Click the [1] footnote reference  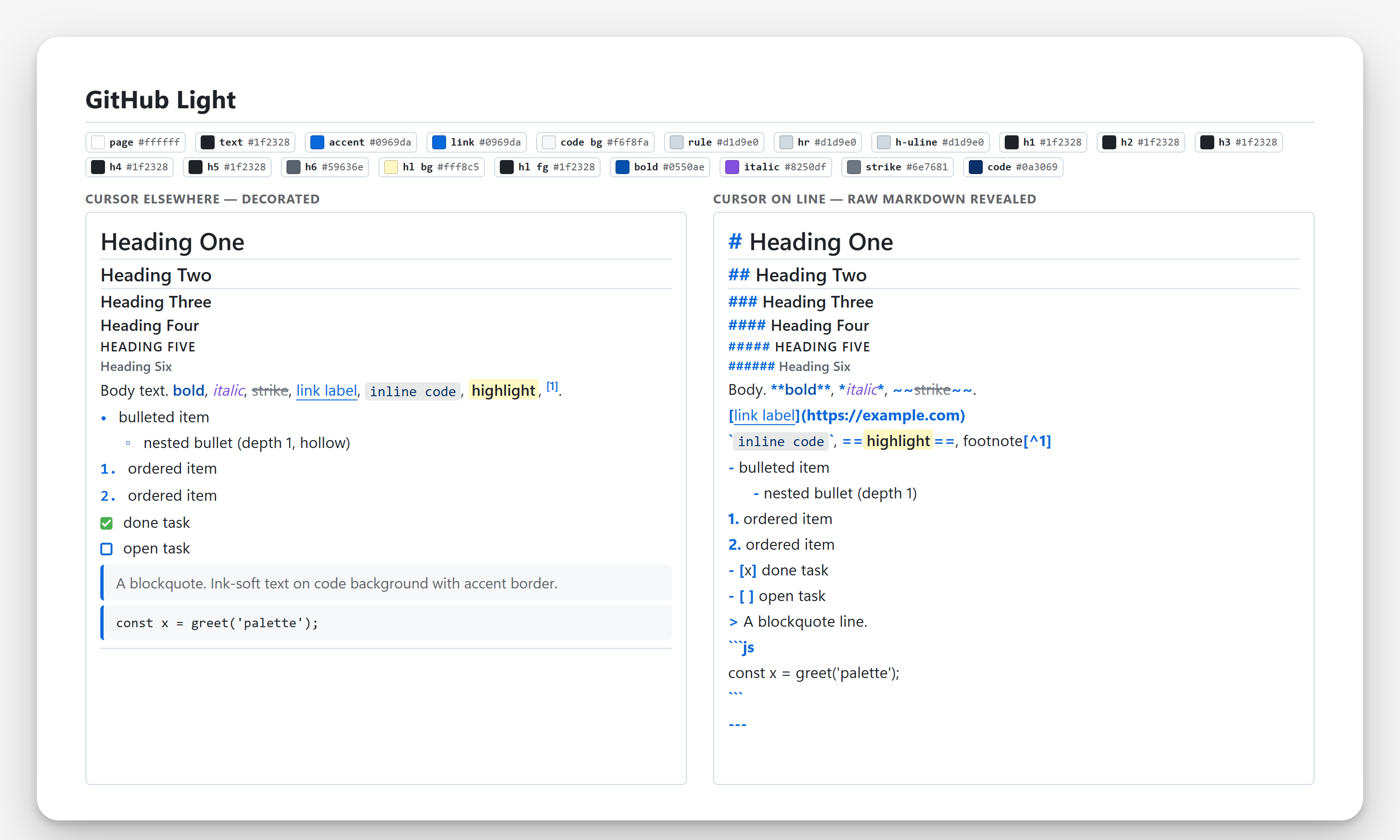pos(553,386)
